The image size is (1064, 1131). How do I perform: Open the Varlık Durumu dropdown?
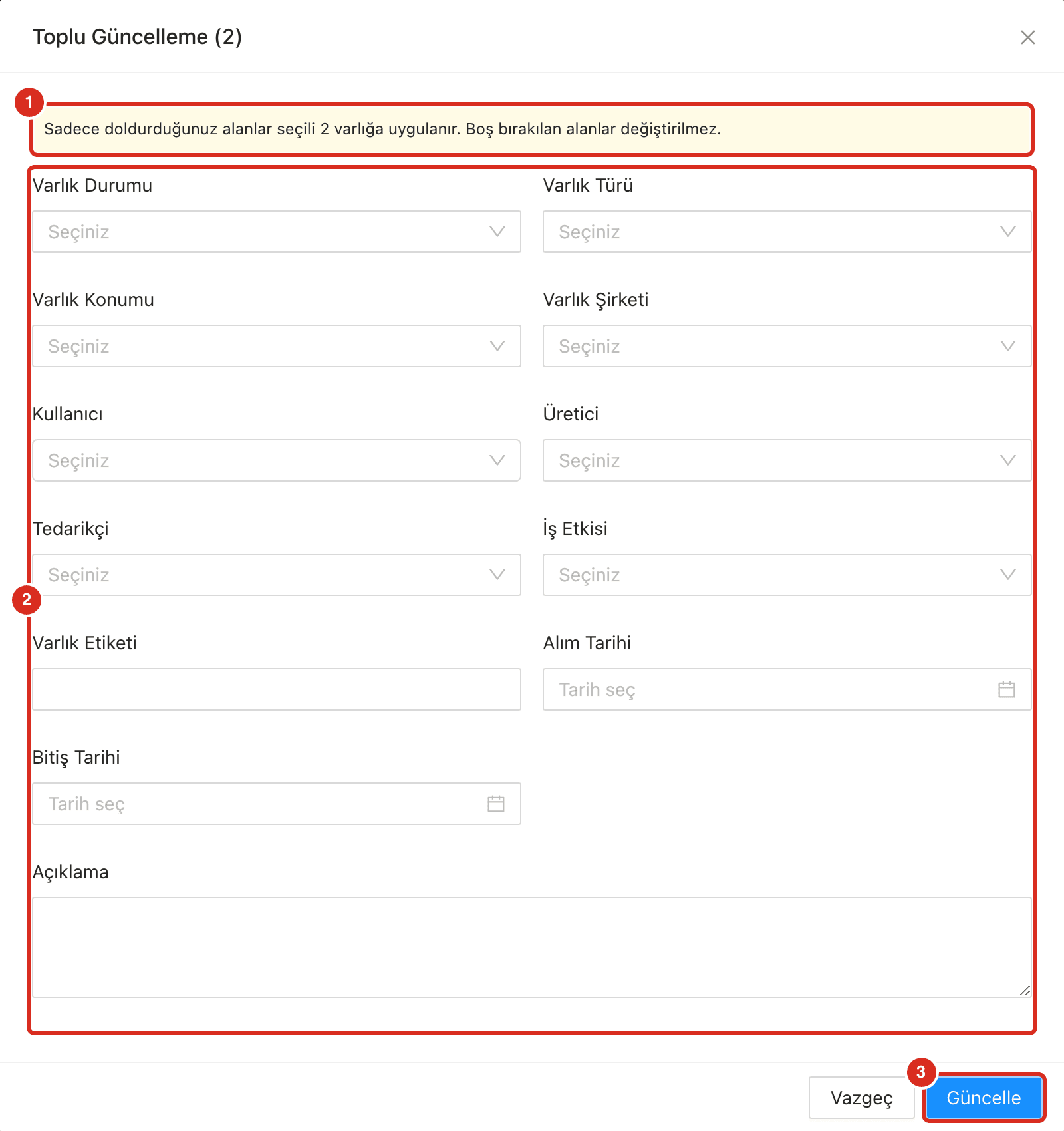[x=277, y=232]
